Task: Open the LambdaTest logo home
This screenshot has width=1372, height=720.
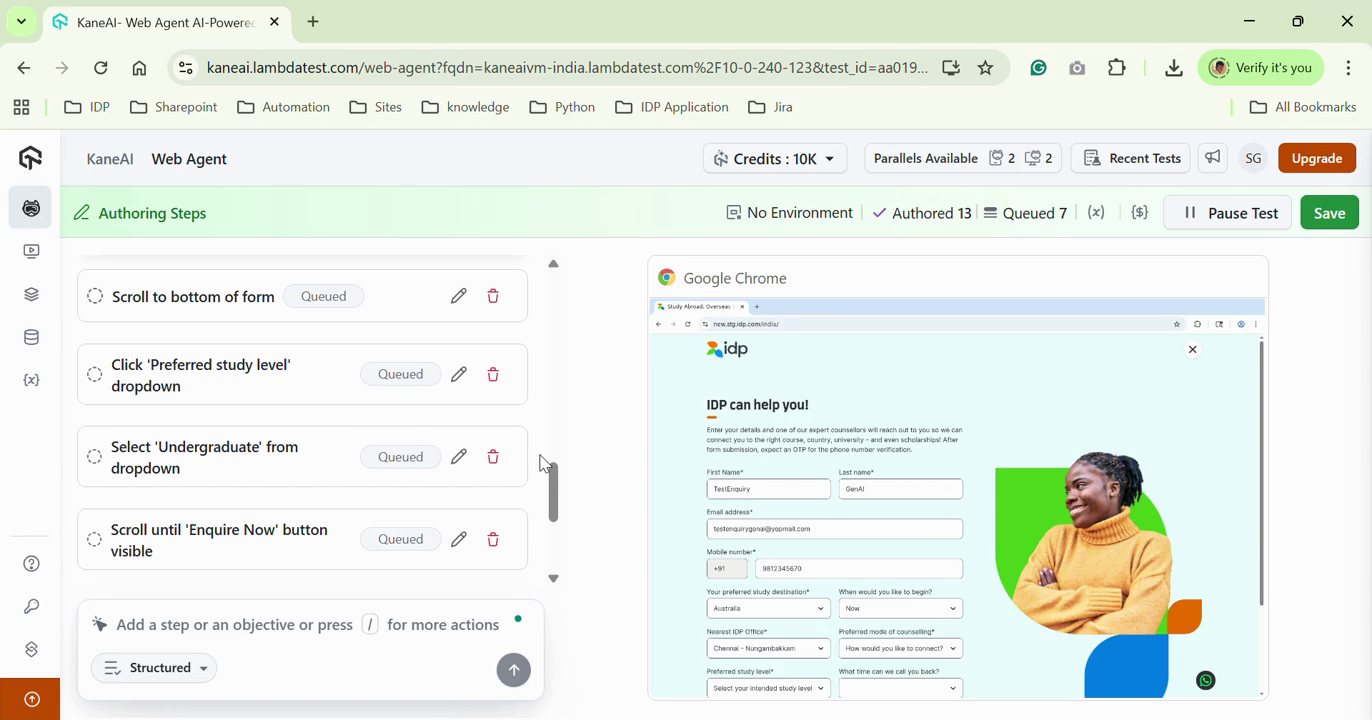Action: point(30,158)
